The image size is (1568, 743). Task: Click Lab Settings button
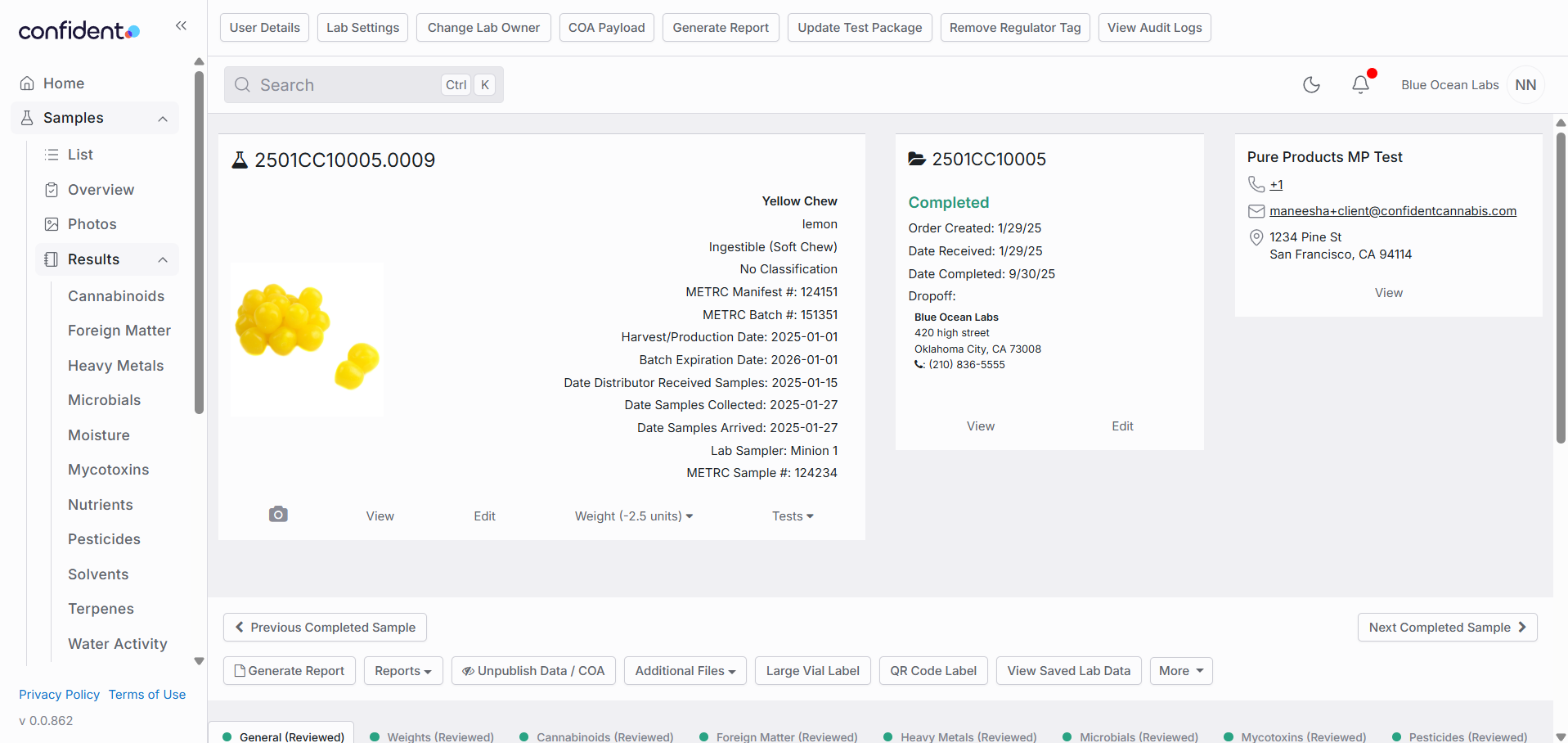[x=363, y=27]
